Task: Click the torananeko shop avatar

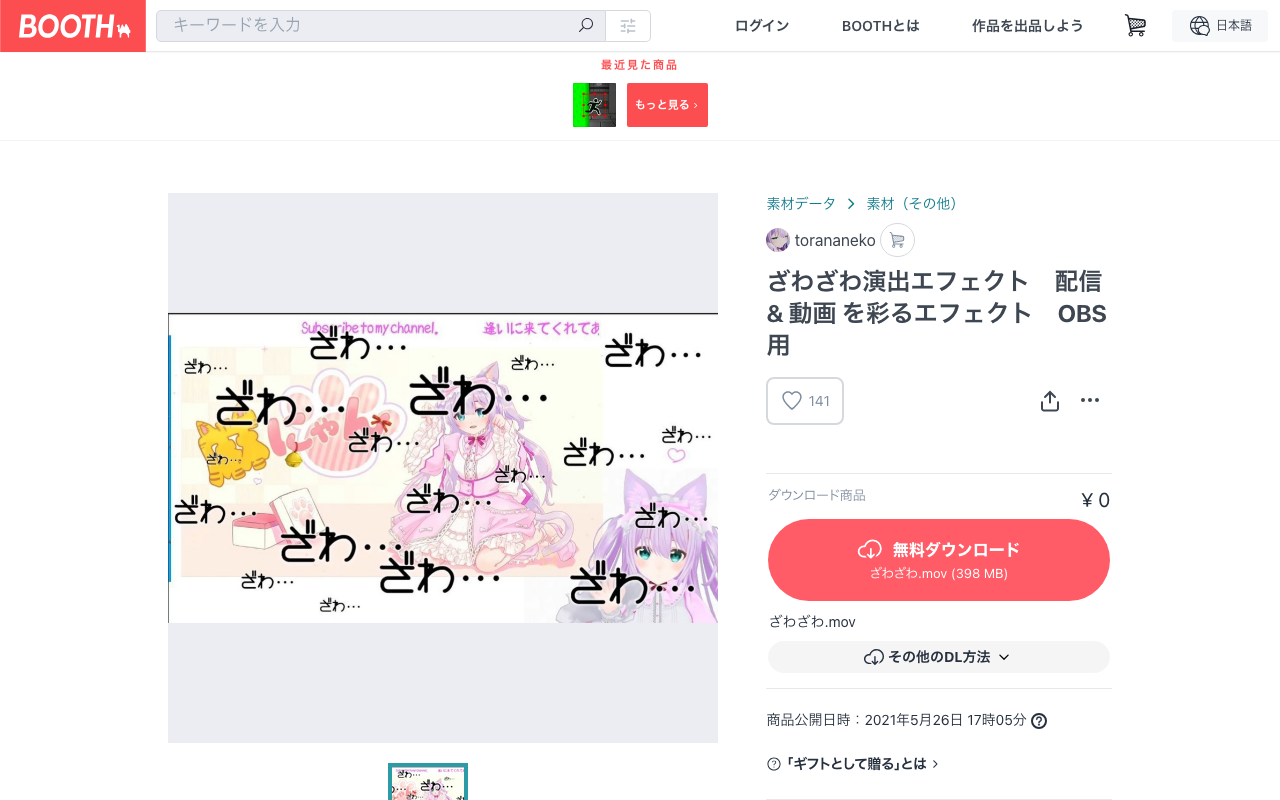Action: pyautogui.click(x=778, y=240)
